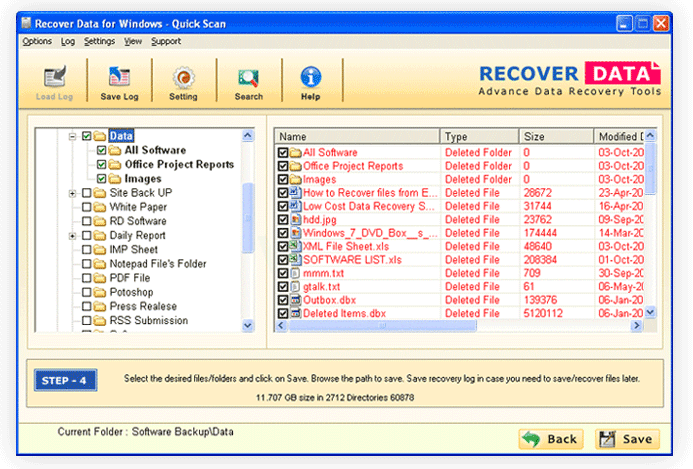Expand the Daily Report node
This screenshot has height=469, width=693.
coord(72,236)
